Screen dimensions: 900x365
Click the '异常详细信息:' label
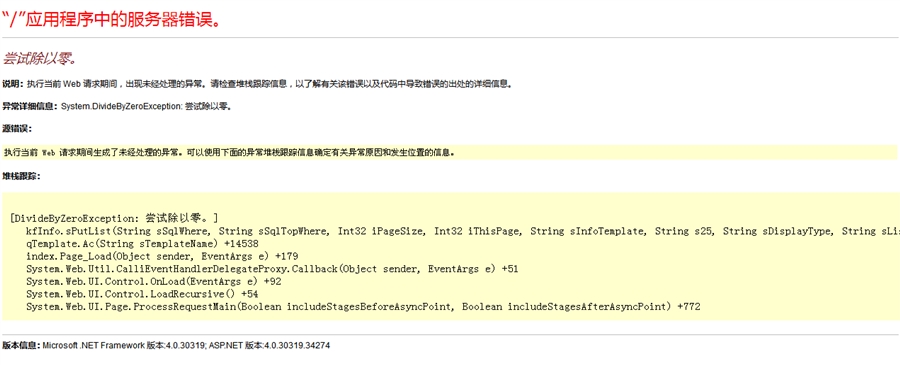(30, 107)
